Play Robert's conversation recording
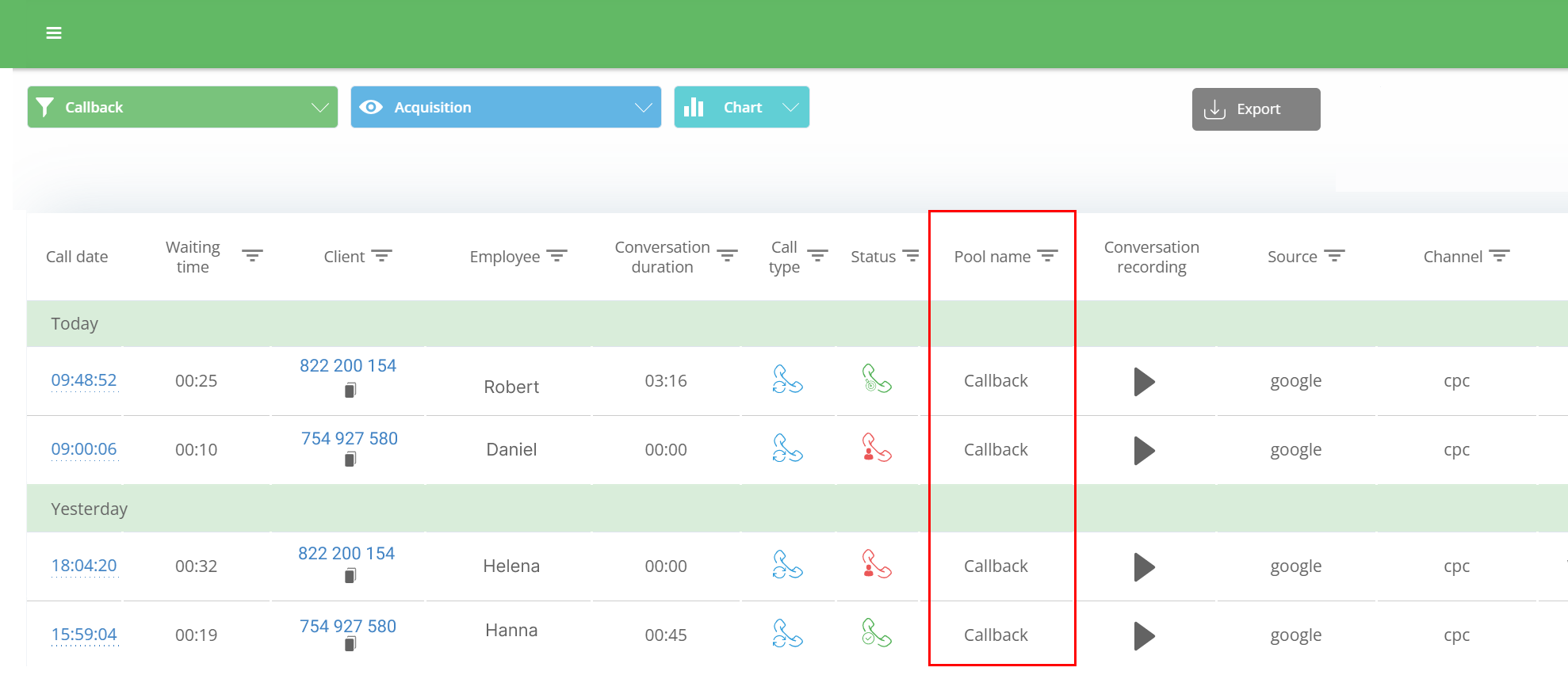The height and width of the screenshot is (675, 1568). 1144,382
